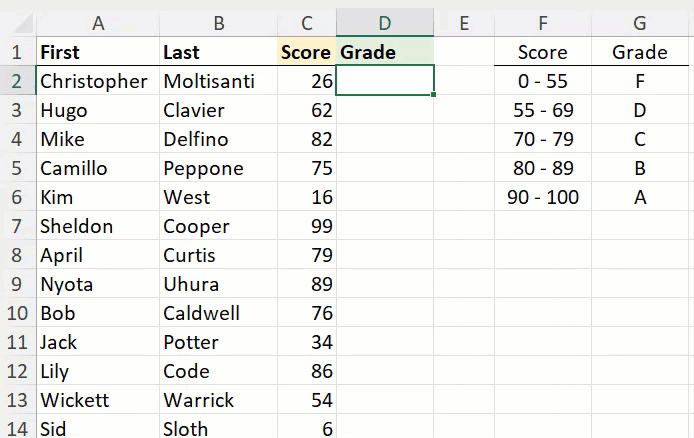Select the '0 - 55' range cell
This screenshot has width=694, height=438.
[543, 81]
